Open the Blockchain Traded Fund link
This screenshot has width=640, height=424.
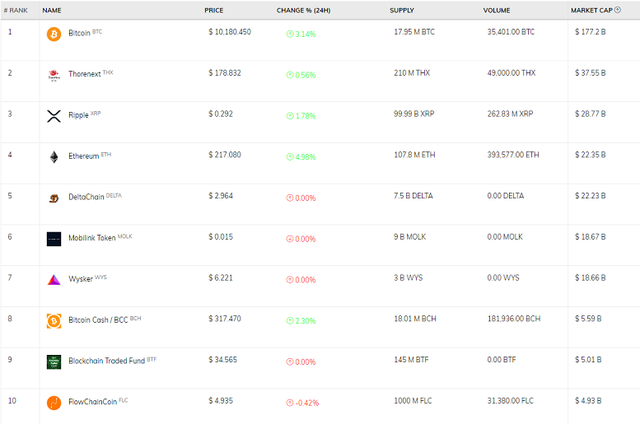pos(107,361)
